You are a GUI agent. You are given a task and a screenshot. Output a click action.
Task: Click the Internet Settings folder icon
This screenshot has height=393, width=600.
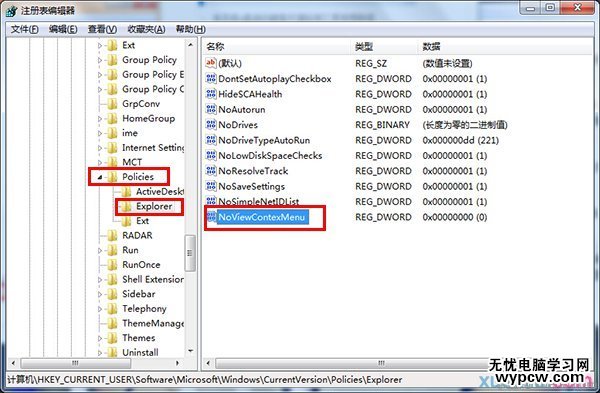pyautogui.click(x=112, y=148)
